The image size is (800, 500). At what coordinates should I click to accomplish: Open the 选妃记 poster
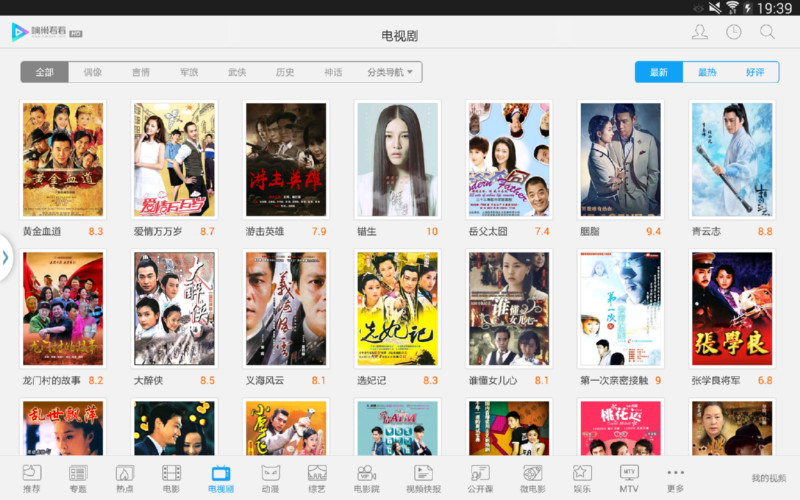point(397,309)
